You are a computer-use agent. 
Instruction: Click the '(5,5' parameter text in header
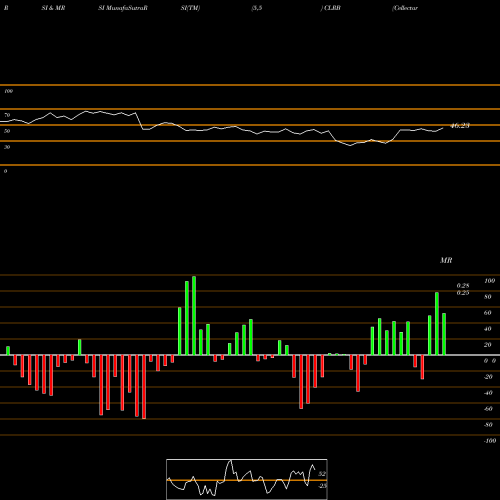(x=257, y=8)
